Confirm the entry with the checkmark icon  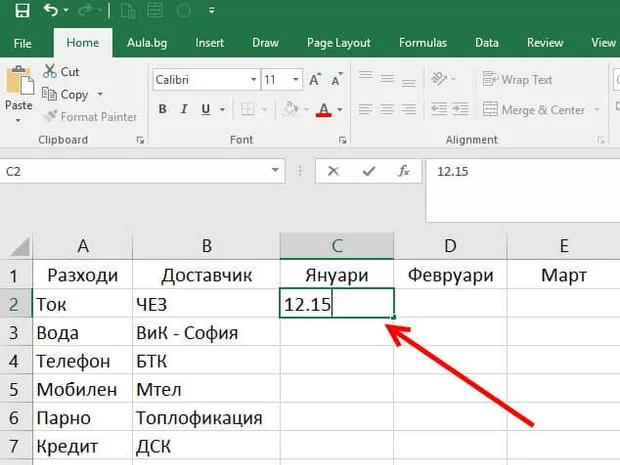click(369, 171)
